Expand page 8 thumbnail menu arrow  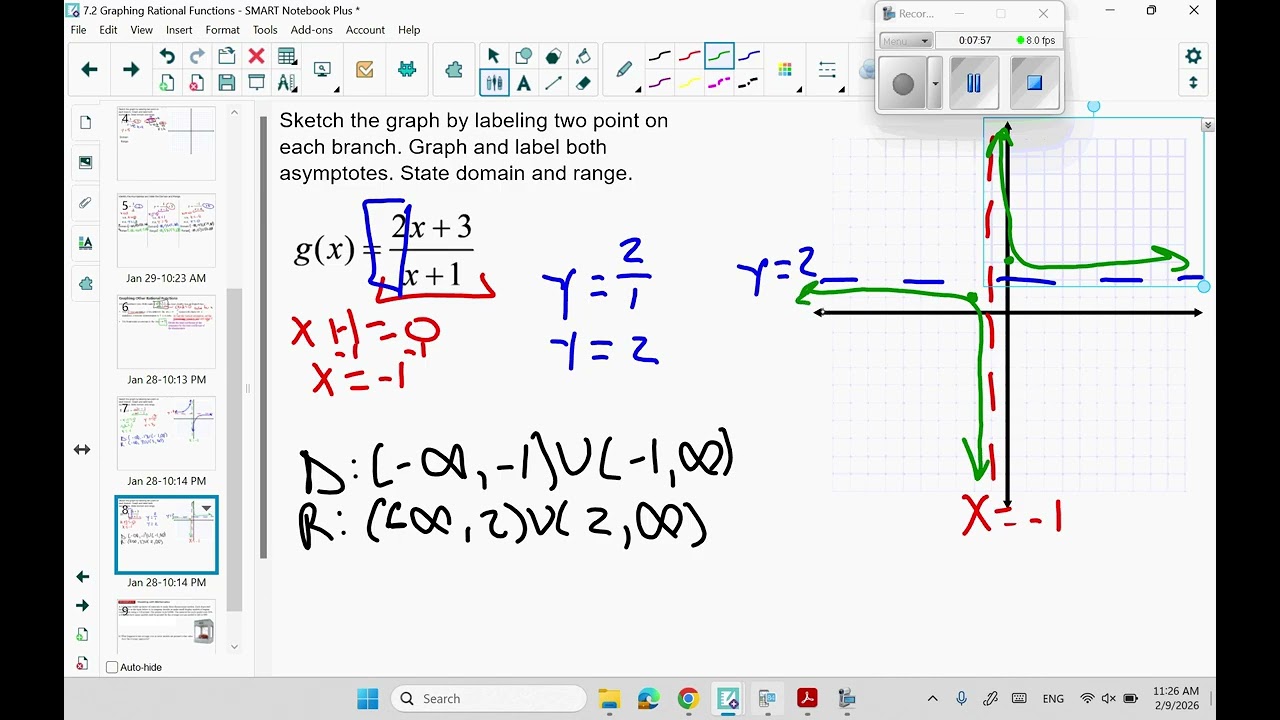click(x=207, y=508)
